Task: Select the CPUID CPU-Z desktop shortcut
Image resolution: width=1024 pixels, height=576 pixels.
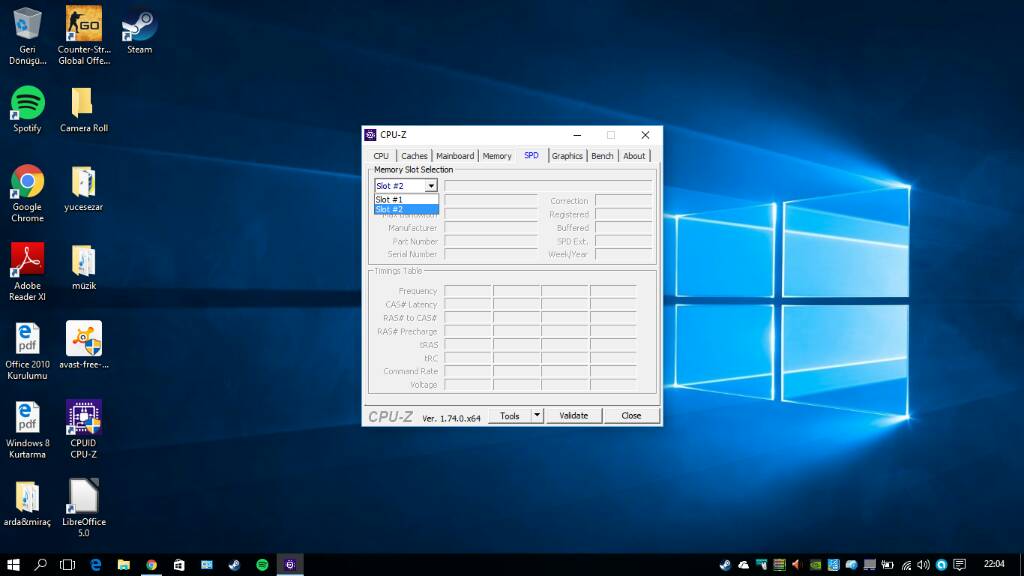Action: coord(83,418)
